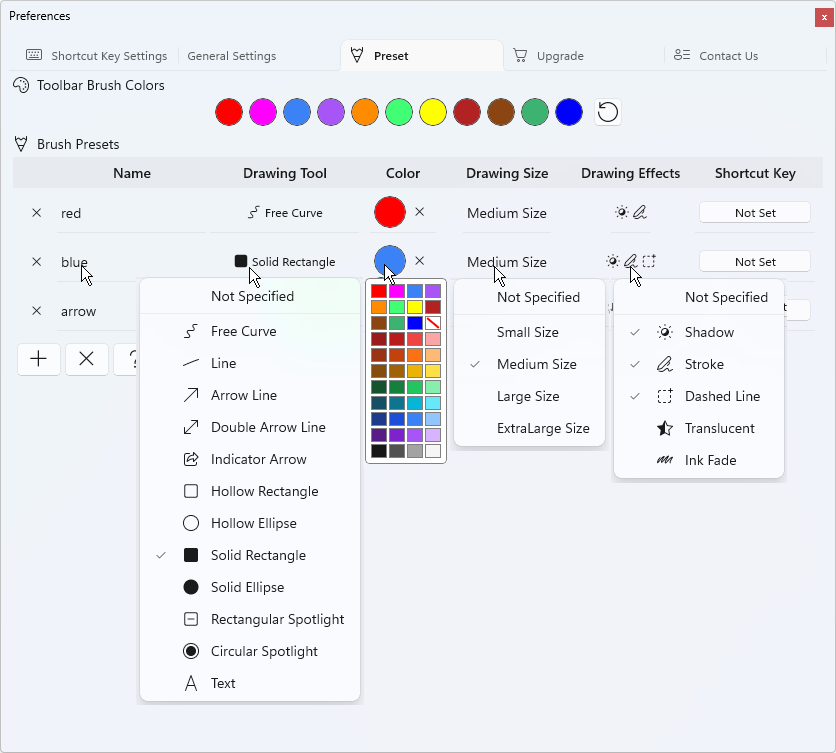Viewport: 836px width, 753px height.
Task: Enable the Ink Fade effect
Action: (699, 460)
